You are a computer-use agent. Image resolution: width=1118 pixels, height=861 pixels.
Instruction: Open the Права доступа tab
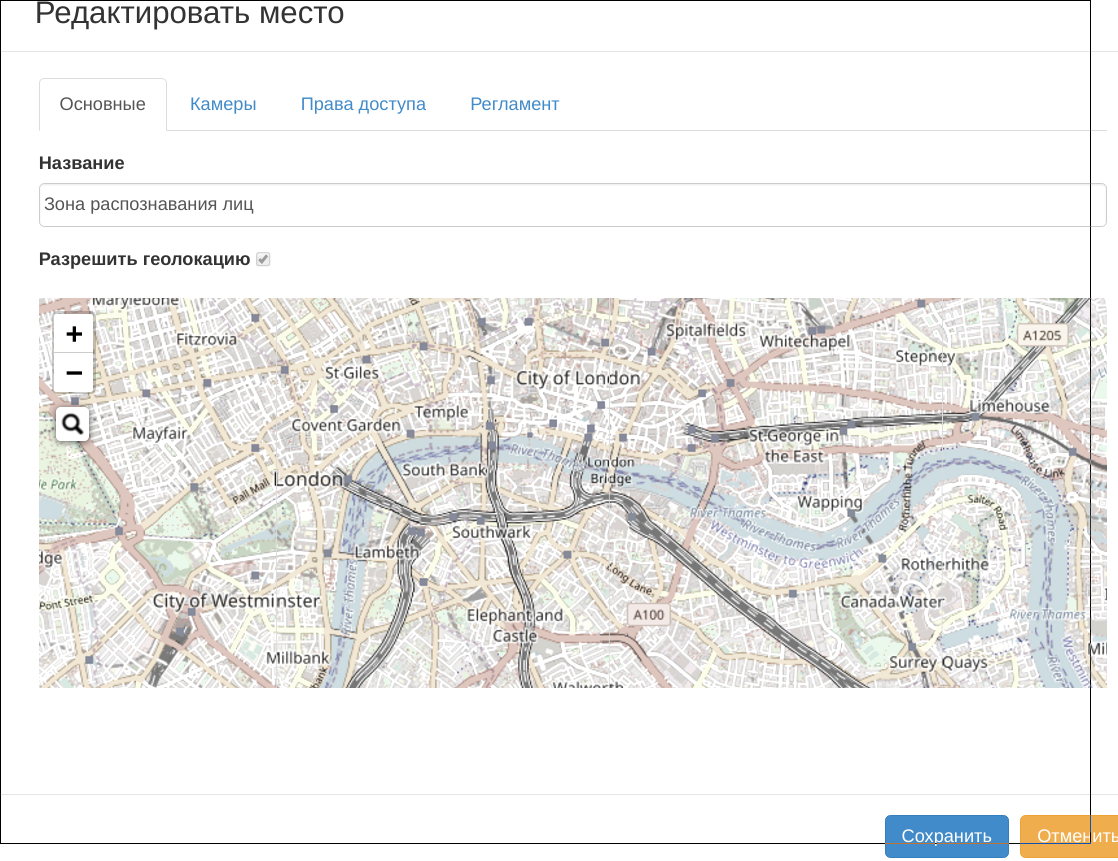point(363,104)
